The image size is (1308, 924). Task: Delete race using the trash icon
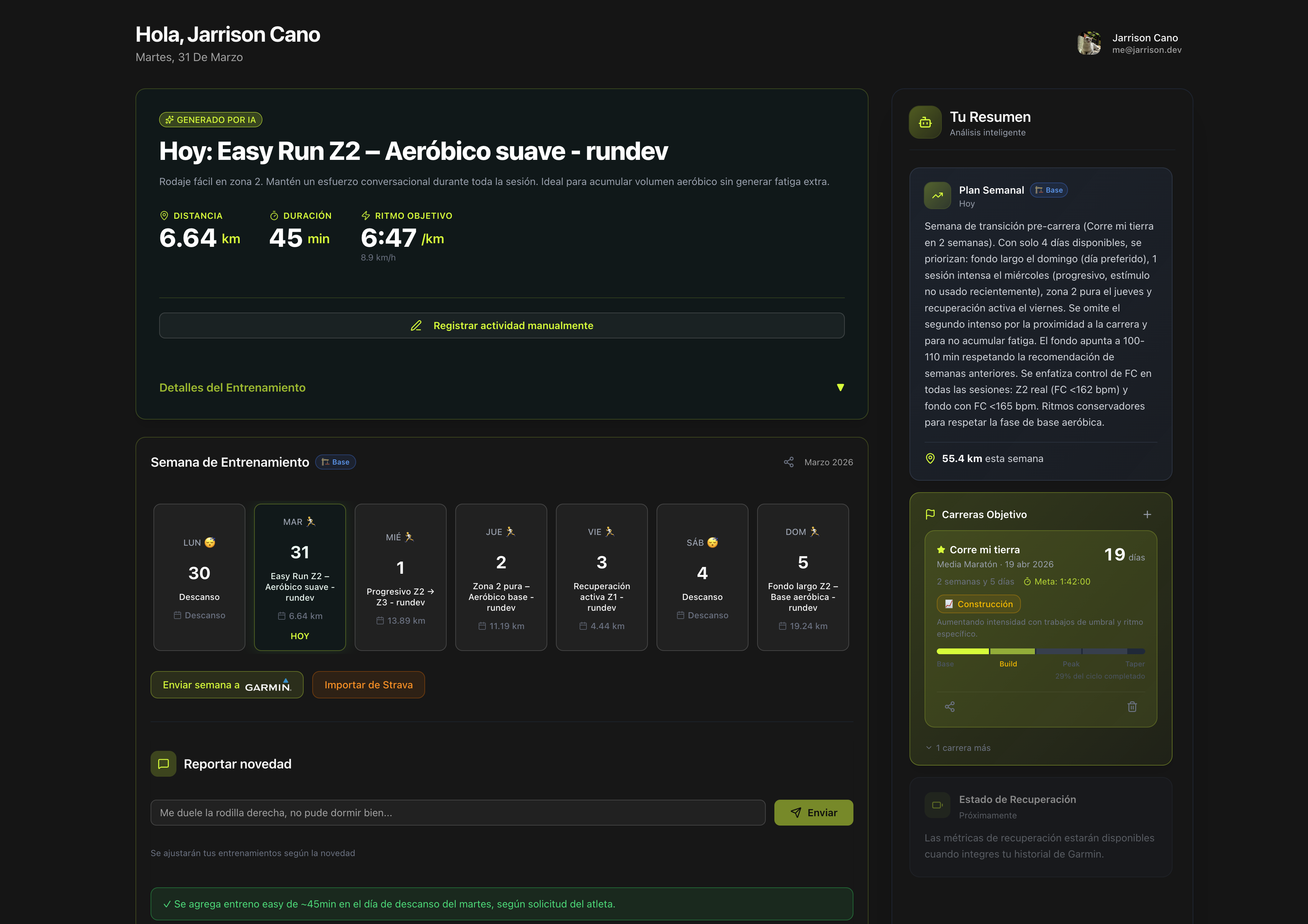tap(1133, 706)
